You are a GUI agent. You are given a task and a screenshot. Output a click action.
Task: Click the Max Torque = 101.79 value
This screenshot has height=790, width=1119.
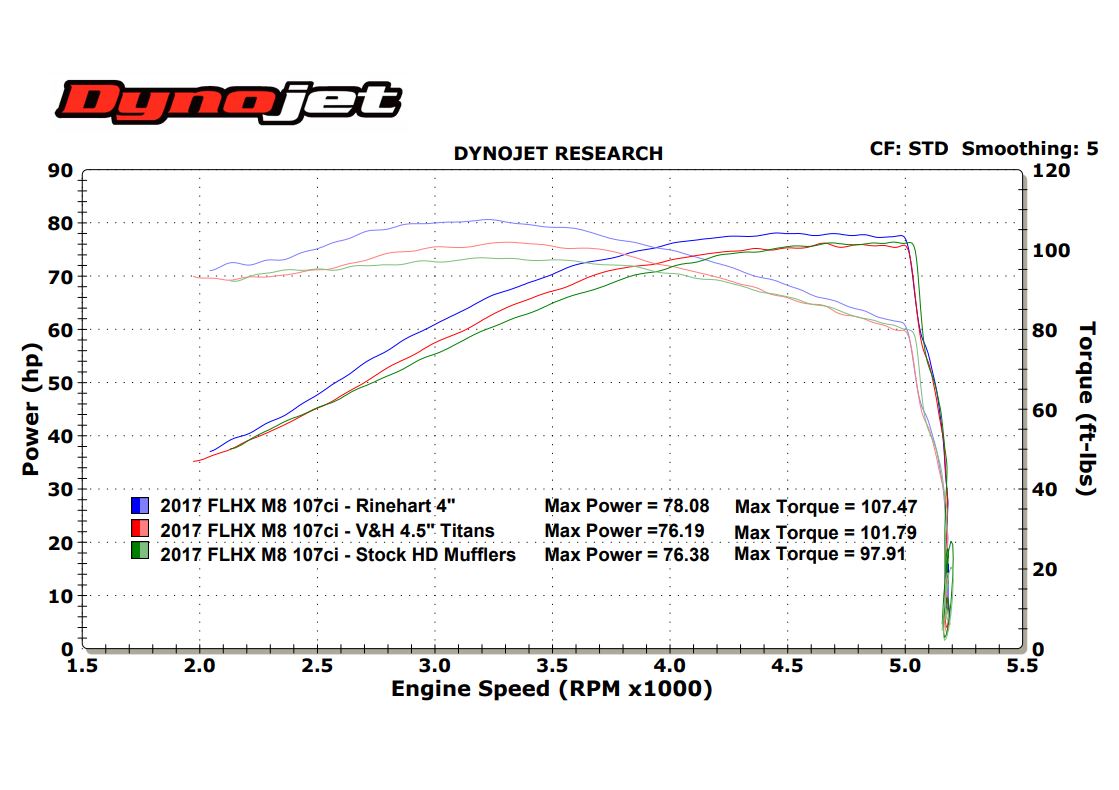tap(825, 532)
